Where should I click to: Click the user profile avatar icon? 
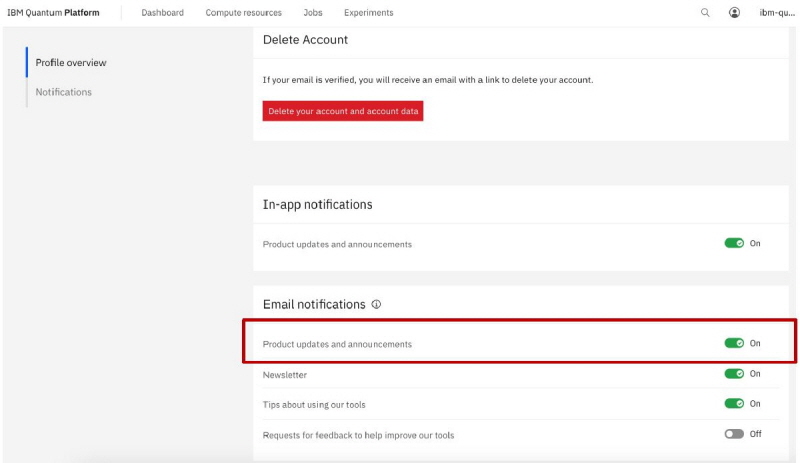(x=735, y=13)
